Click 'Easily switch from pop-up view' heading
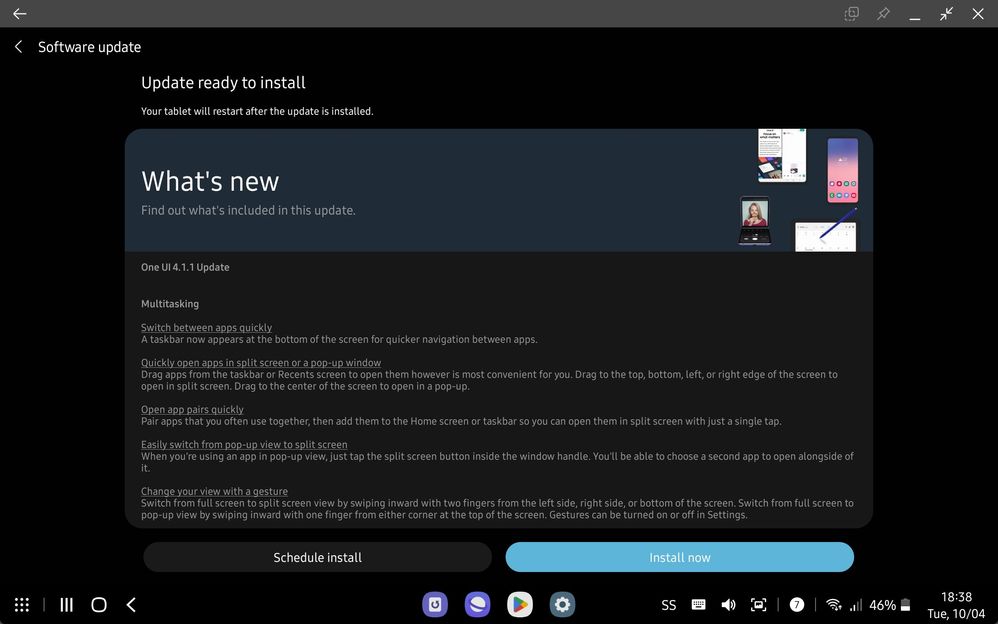Image resolution: width=998 pixels, height=624 pixels. tap(244, 444)
